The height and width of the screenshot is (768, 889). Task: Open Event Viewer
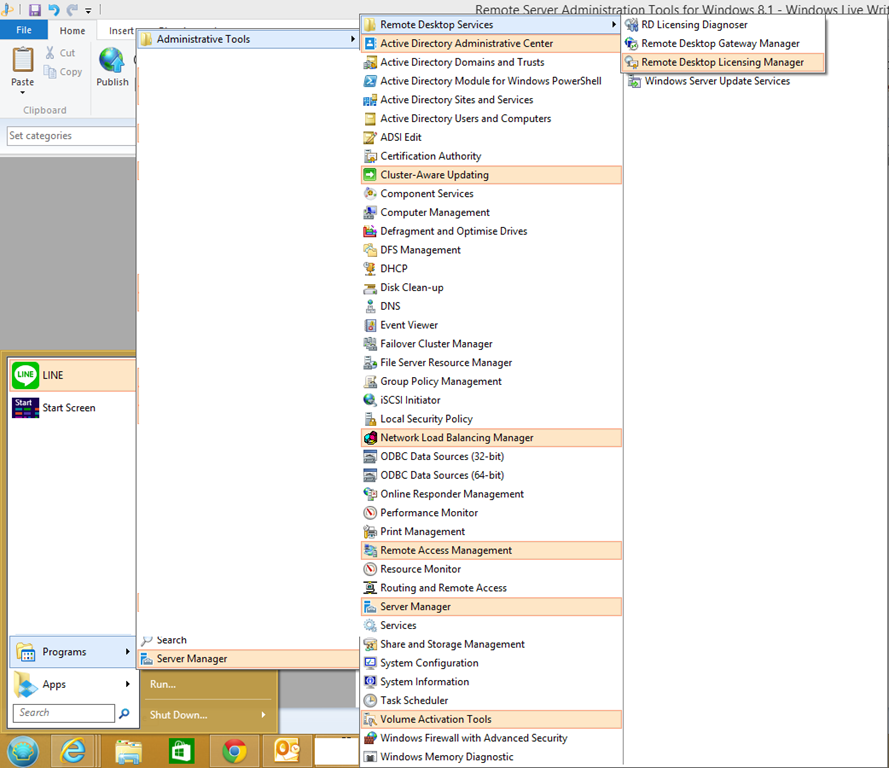406,324
